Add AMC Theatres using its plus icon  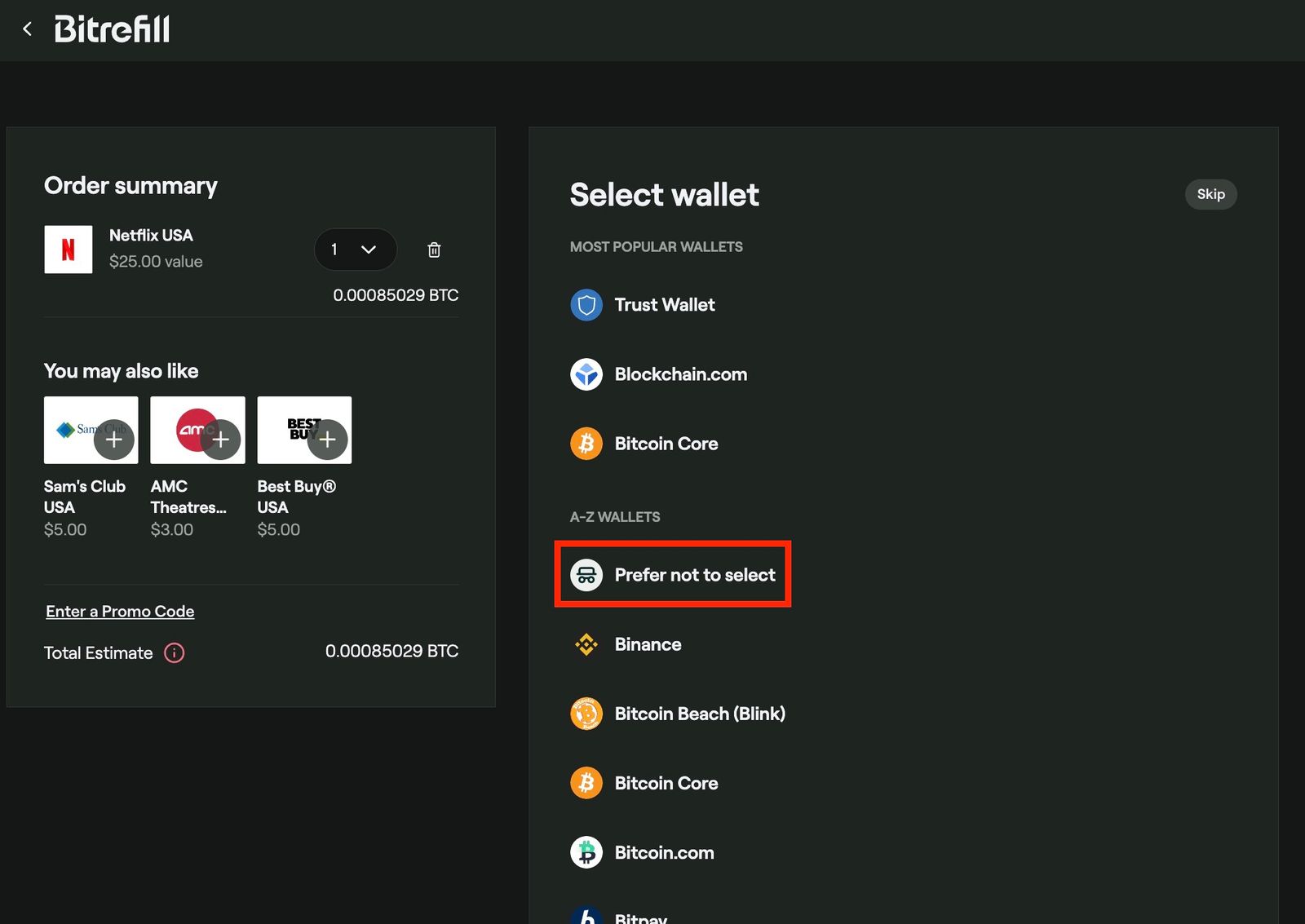(x=221, y=440)
